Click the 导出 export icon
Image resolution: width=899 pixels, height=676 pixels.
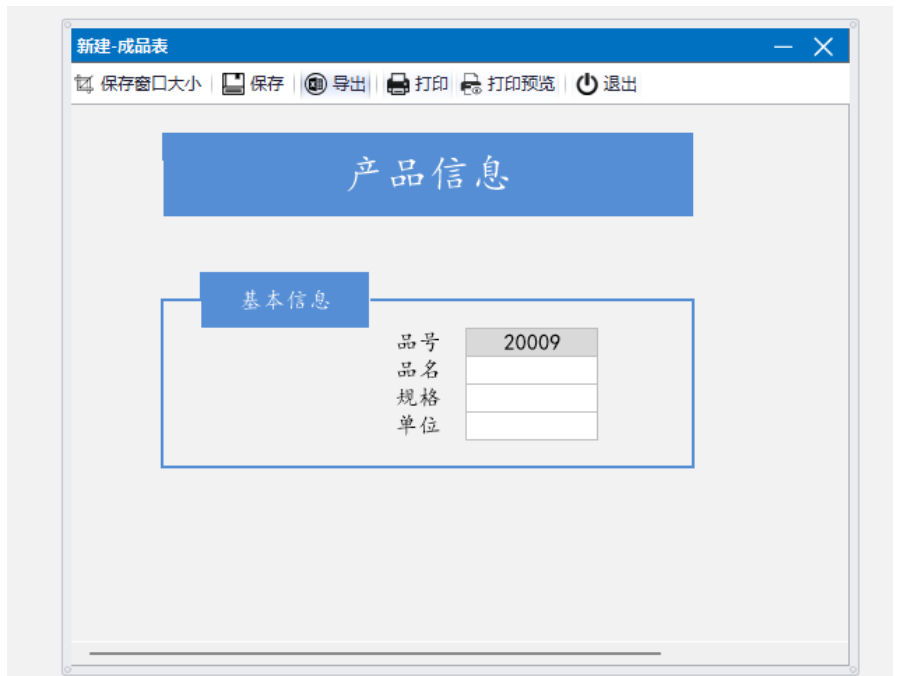click(316, 84)
